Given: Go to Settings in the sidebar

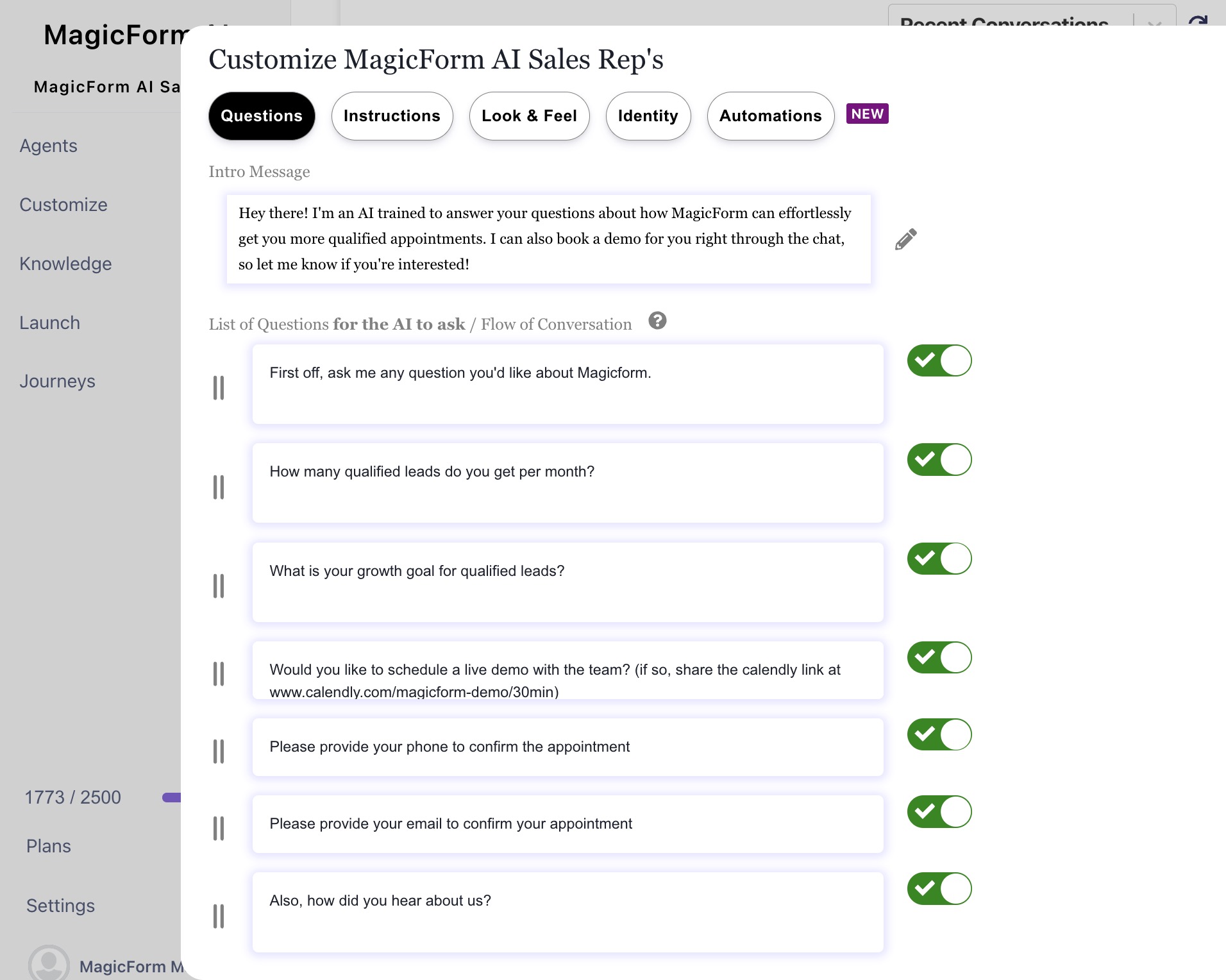Looking at the screenshot, I should pyautogui.click(x=60, y=906).
